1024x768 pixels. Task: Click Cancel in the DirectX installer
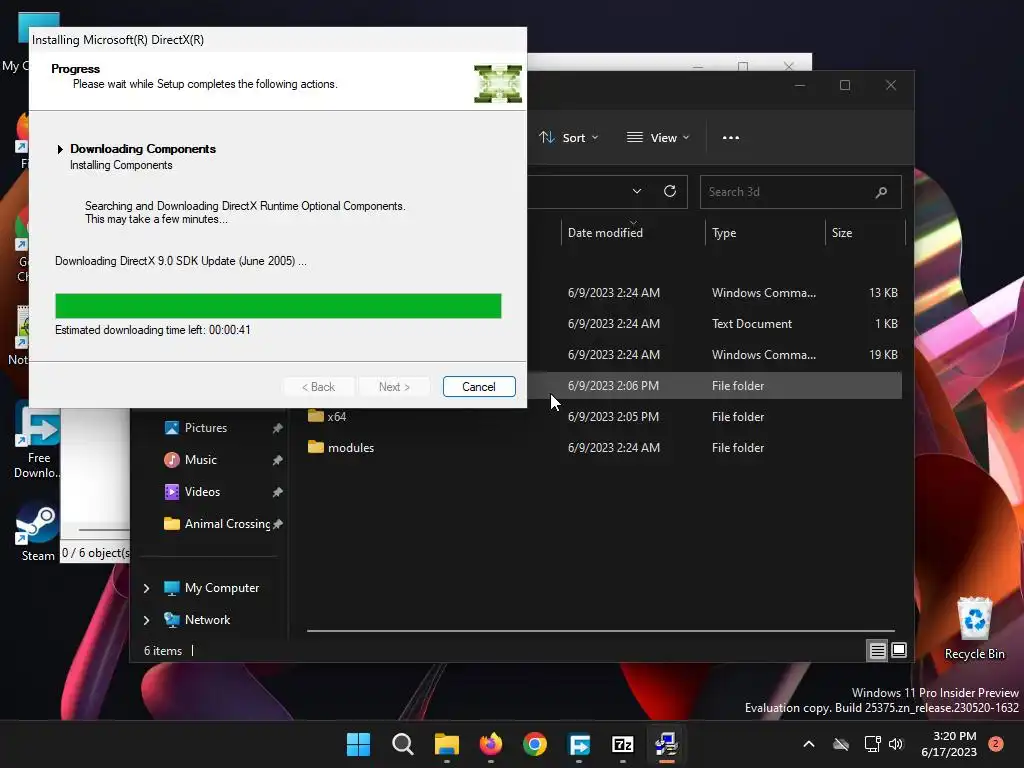coord(479,387)
